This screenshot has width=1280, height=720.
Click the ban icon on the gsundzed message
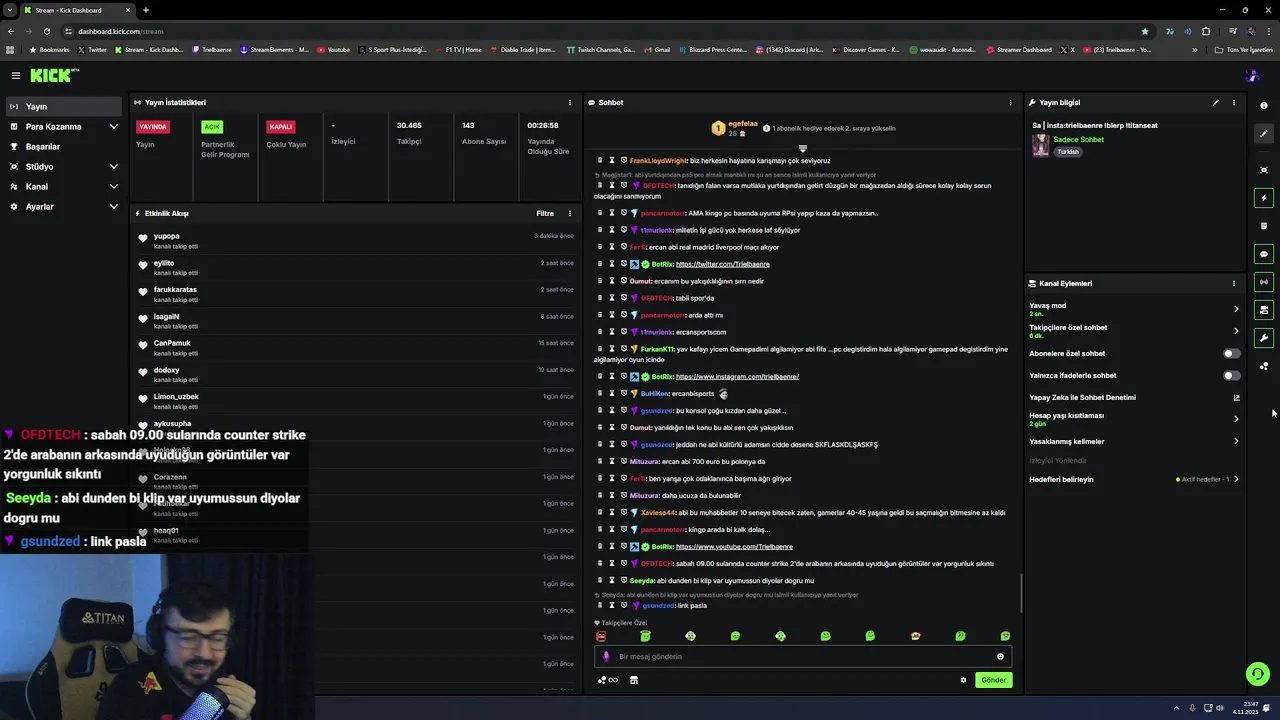tap(623, 605)
